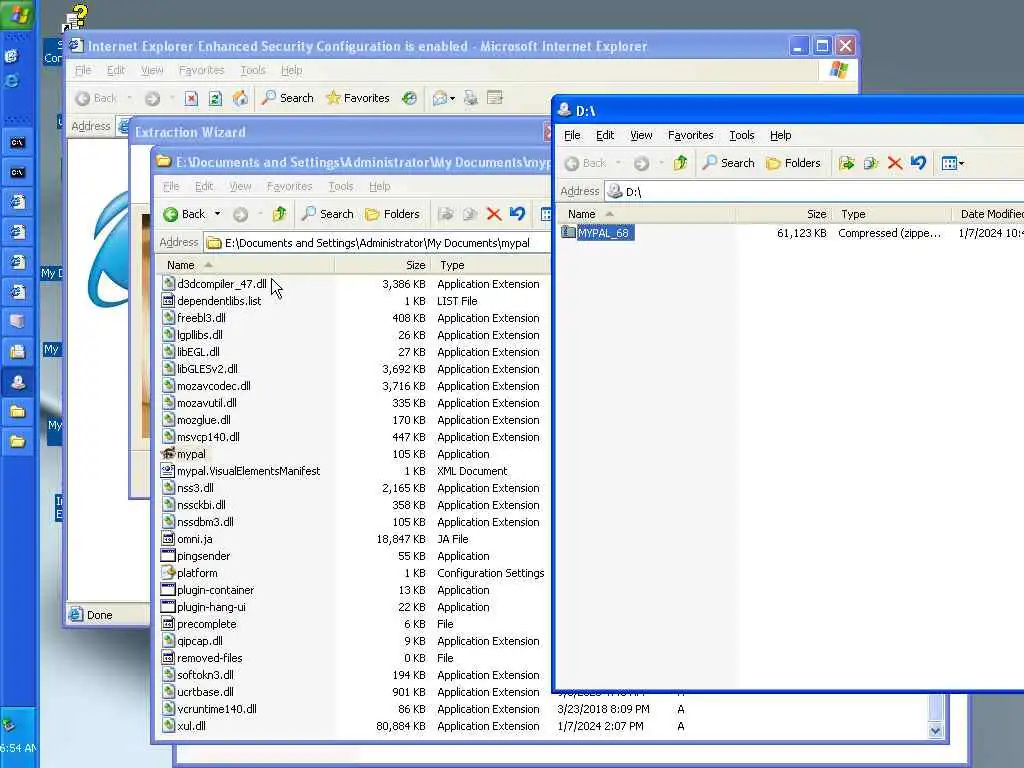1024x768 pixels.
Task: Click Stop icon in Internet Explorer toolbar
Action: click(191, 98)
